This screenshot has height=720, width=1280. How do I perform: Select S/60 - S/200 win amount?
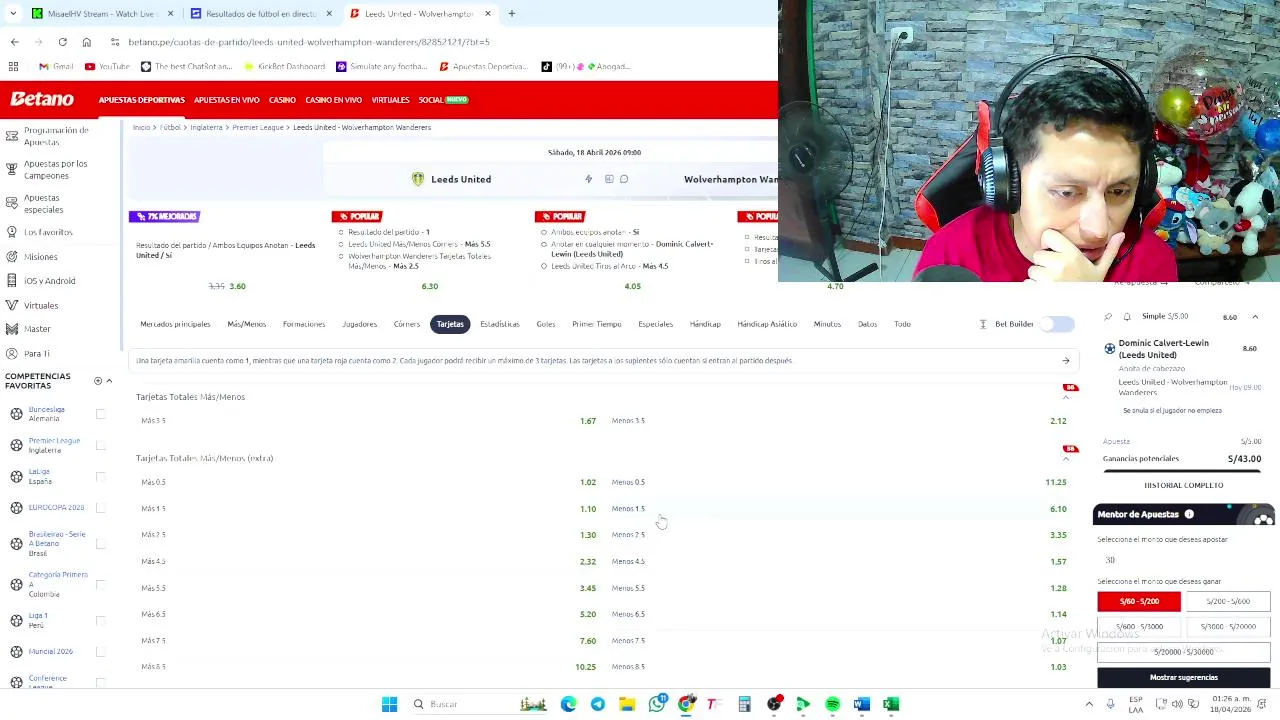[x=1139, y=601]
